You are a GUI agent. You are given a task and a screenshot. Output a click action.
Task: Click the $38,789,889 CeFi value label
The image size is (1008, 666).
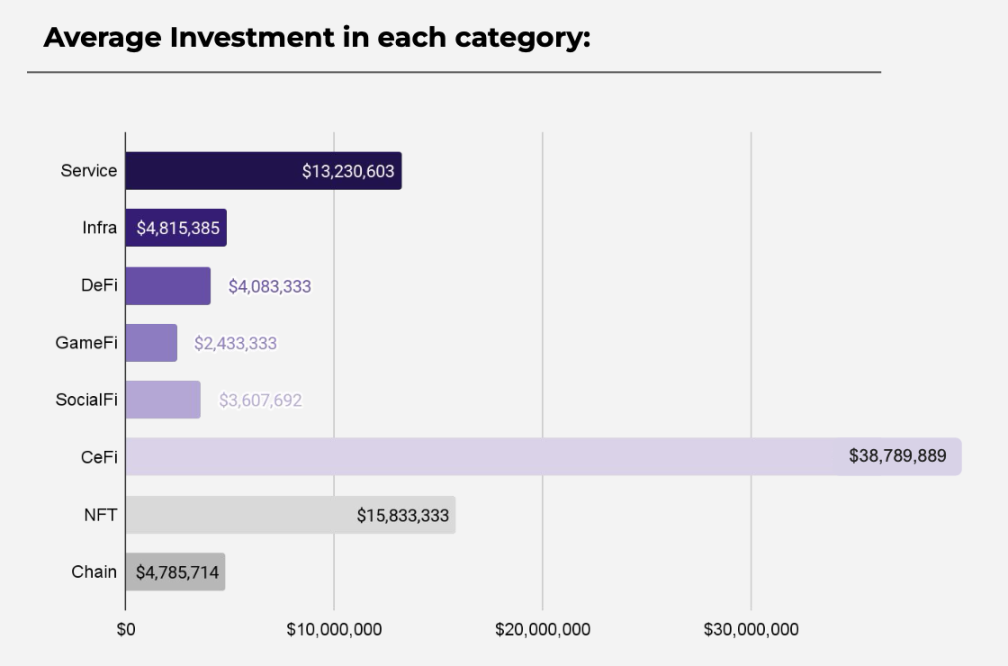pyautogui.click(x=897, y=456)
